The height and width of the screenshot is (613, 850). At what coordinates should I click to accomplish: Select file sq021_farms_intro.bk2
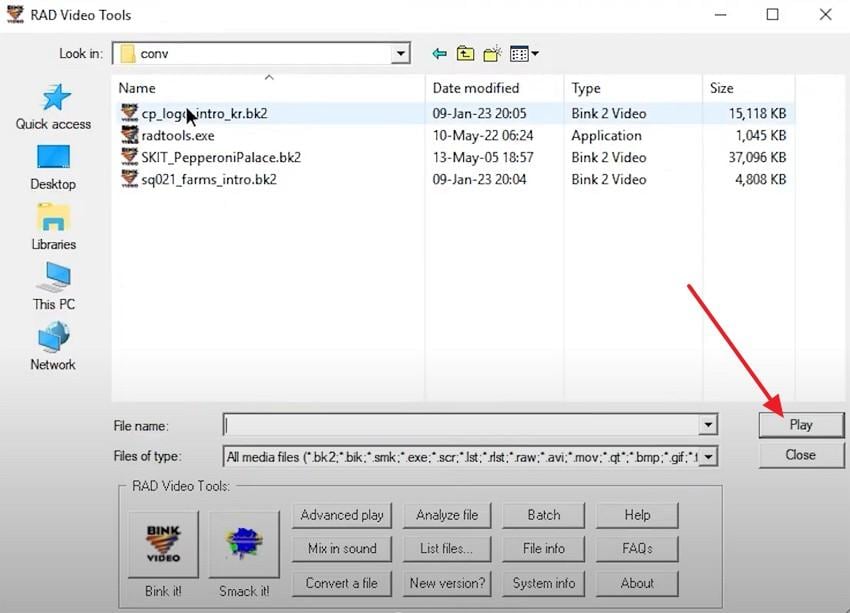click(209, 179)
